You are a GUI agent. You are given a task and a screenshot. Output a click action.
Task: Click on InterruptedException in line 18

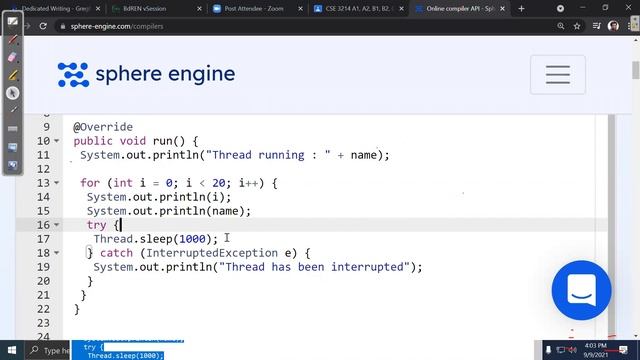point(212,253)
